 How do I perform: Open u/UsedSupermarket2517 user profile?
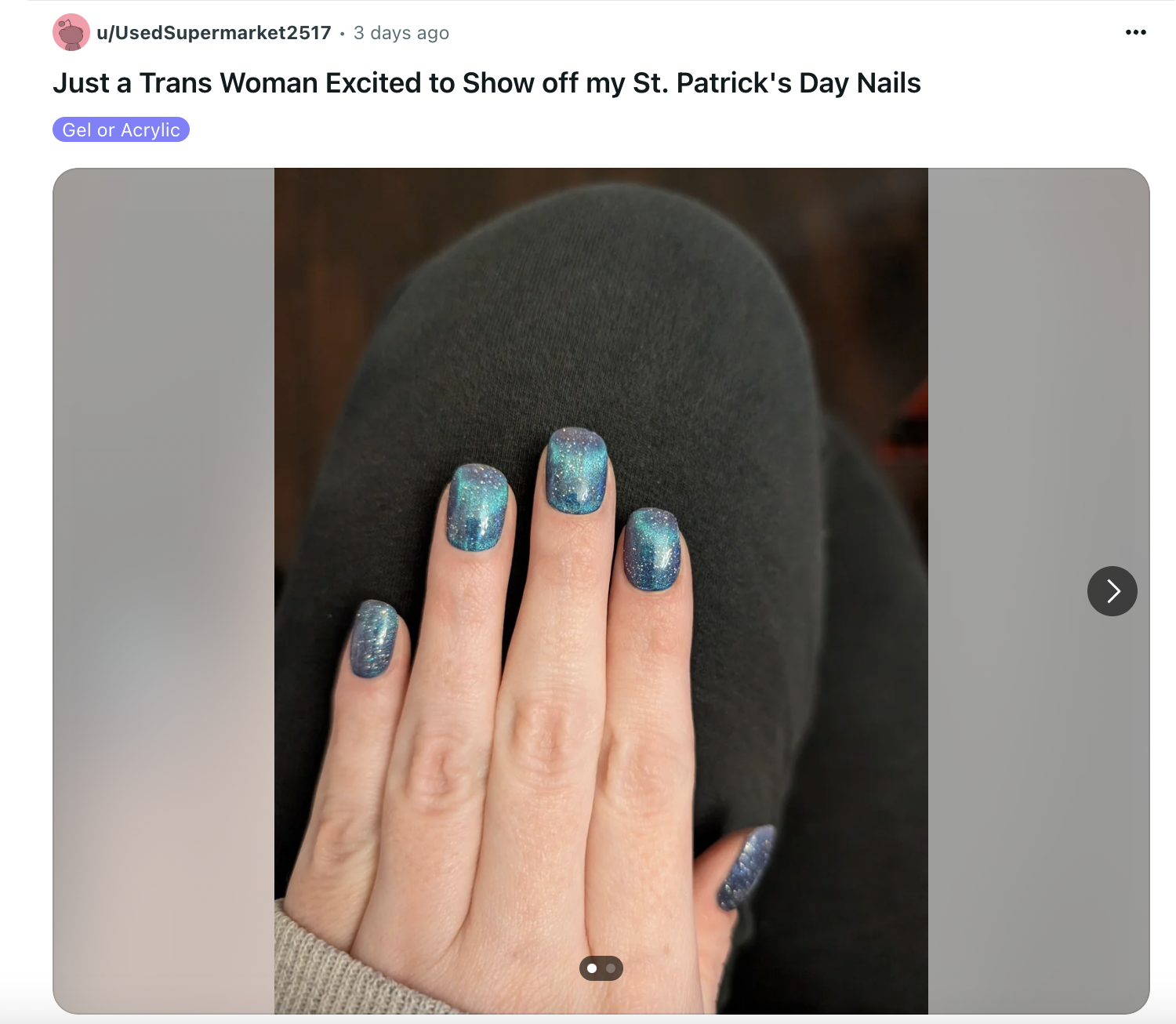(214, 33)
